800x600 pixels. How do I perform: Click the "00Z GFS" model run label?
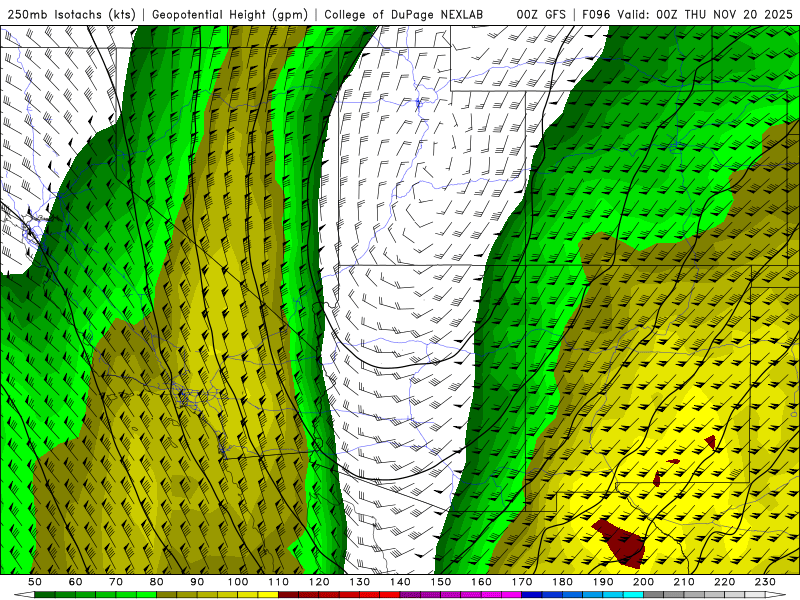click(541, 14)
